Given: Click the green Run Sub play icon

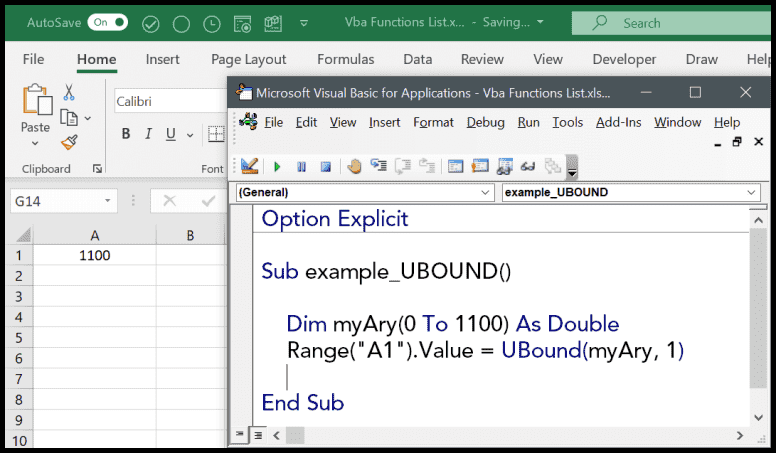Looking at the screenshot, I should pyautogui.click(x=277, y=166).
